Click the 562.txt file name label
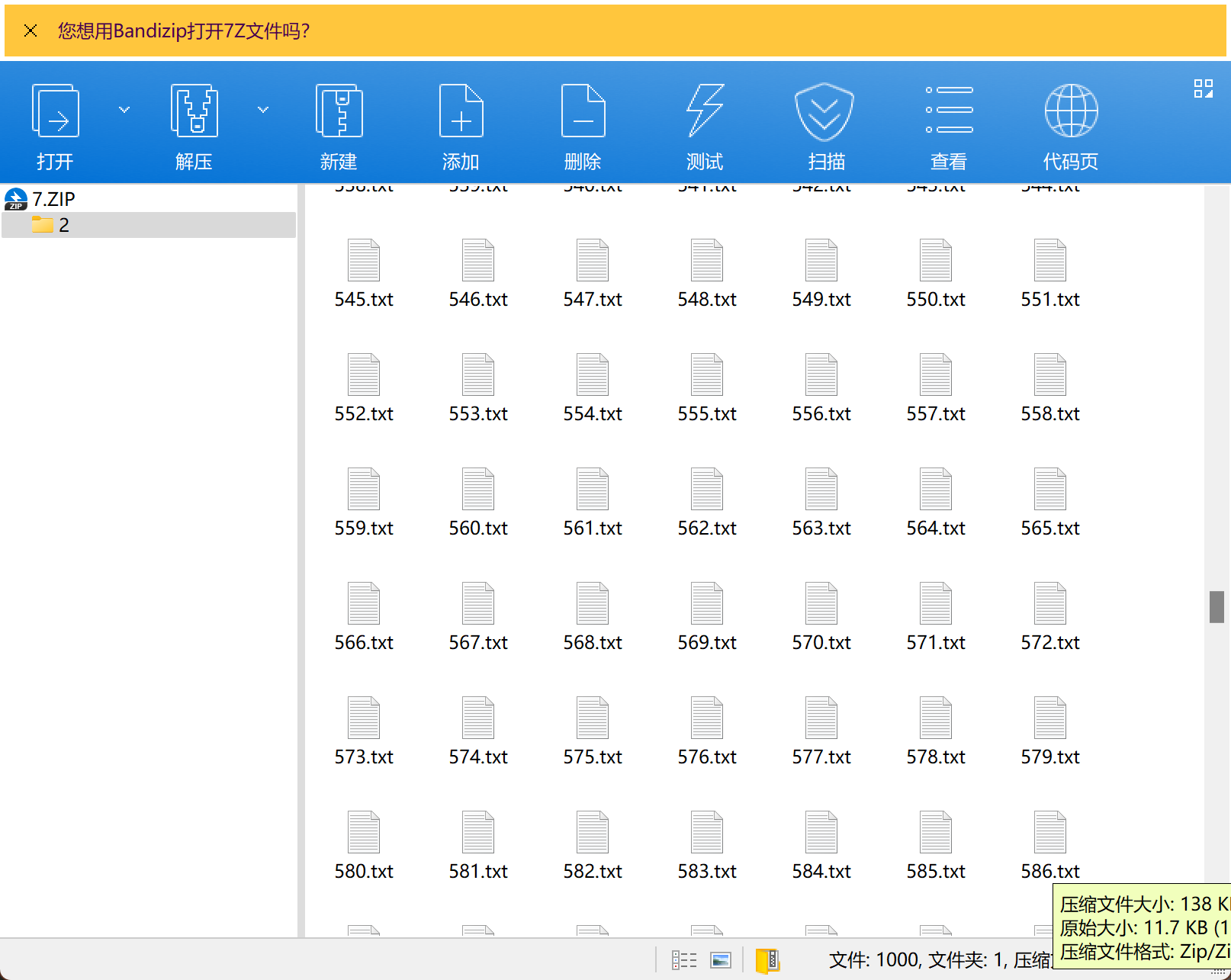The height and width of the screenshot is (980, 1231). [x=707, y=528]
